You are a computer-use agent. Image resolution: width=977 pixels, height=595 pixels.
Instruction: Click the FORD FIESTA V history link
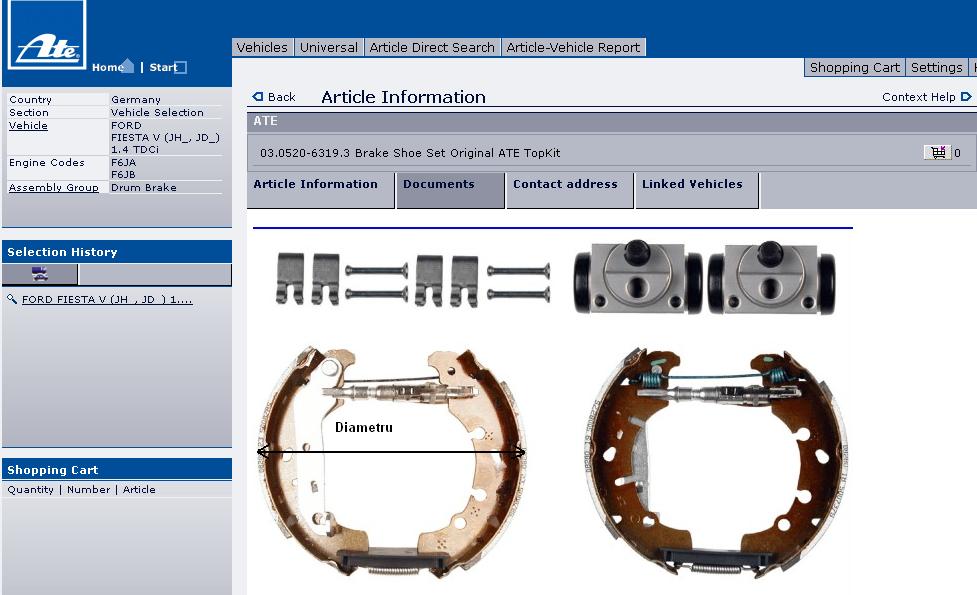(107, 299)
